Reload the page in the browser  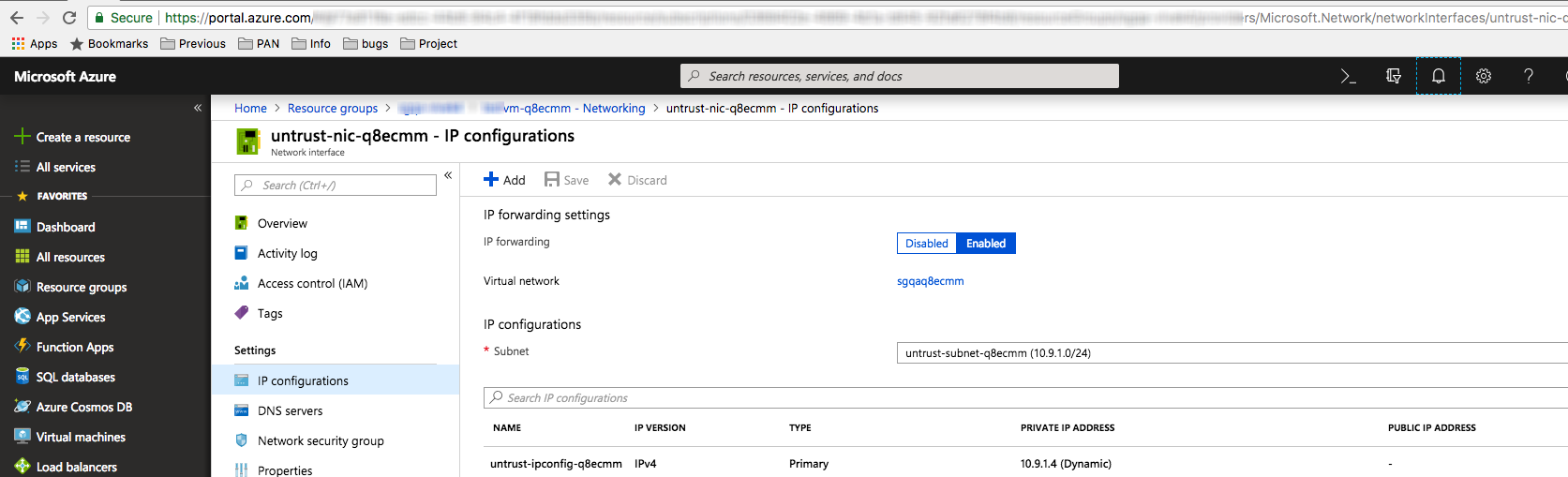point(69,18)
